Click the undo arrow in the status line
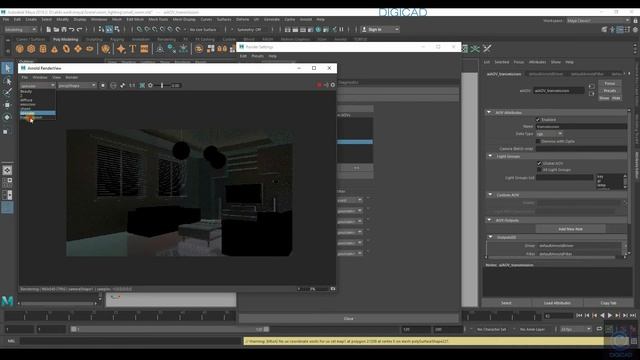The width and height of the screenshot is (640, 360). (71, 29)
